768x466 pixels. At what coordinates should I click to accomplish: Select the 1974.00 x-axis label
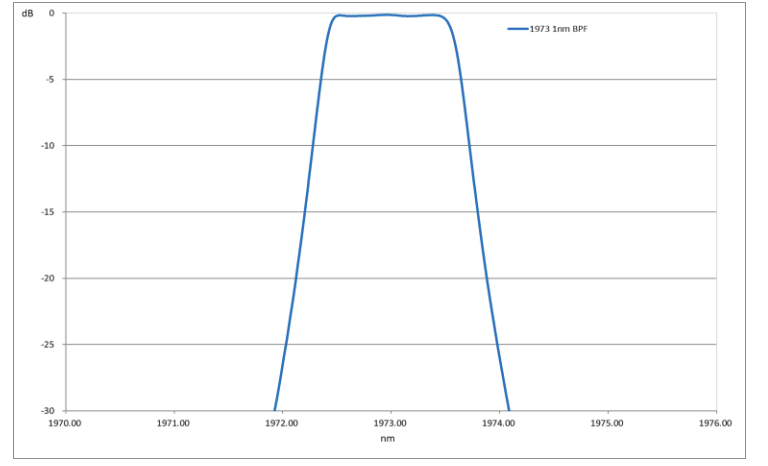(499, 423)
